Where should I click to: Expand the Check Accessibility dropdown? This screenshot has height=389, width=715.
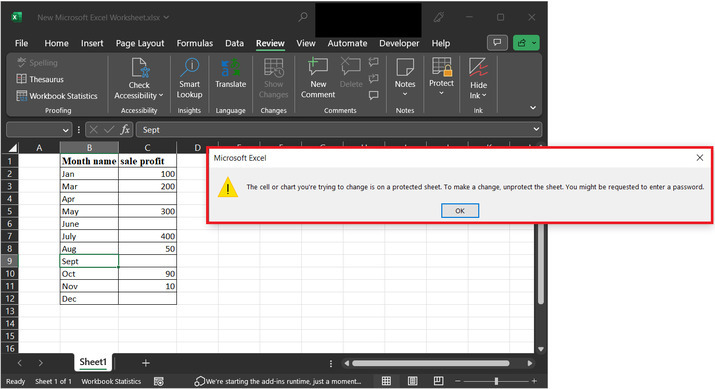click(161, 95)
